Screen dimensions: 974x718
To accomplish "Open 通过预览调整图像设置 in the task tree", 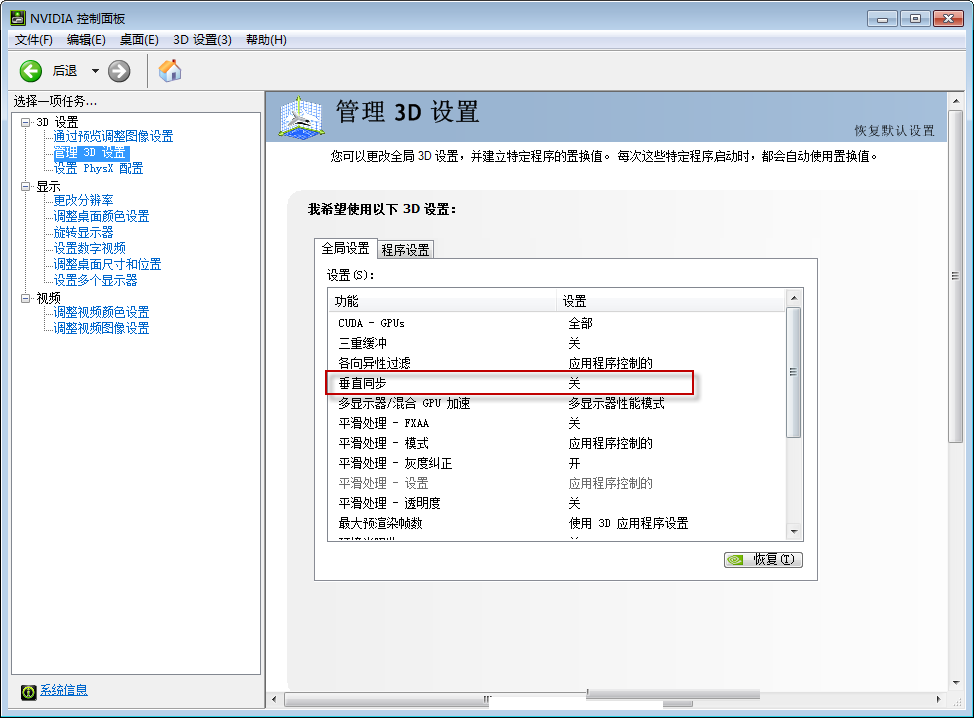I will click(113, 136).
